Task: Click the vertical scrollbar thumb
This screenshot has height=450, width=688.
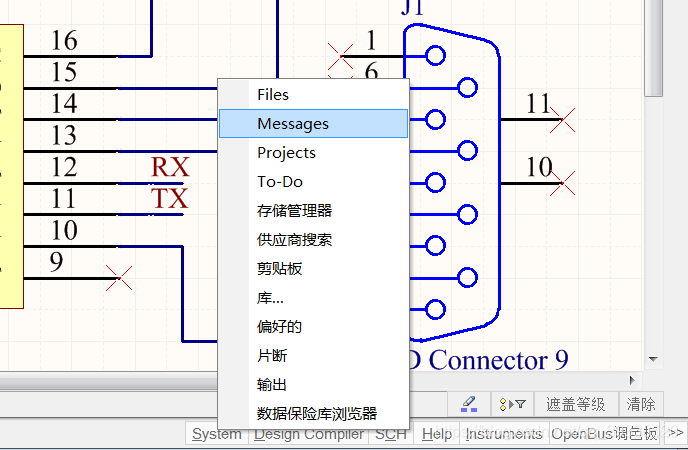Action: click(653, 47)
